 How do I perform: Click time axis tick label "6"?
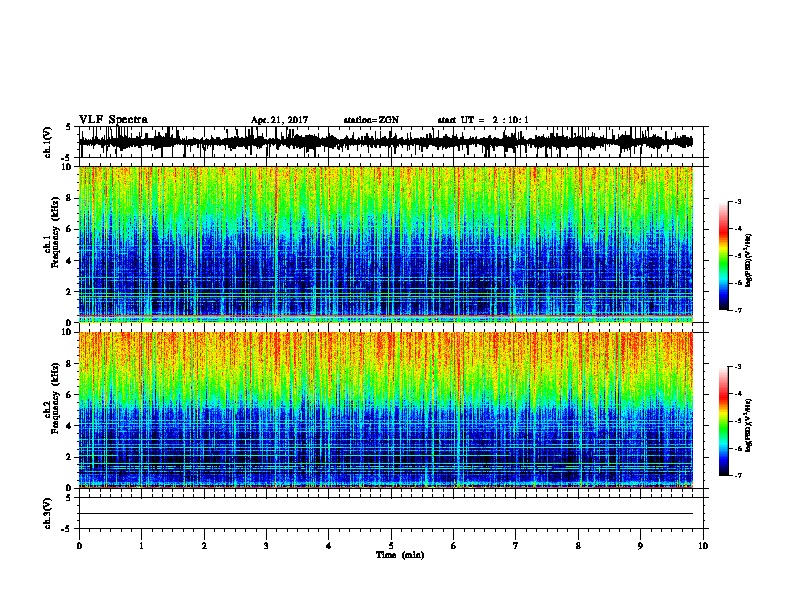click(454, 546)
